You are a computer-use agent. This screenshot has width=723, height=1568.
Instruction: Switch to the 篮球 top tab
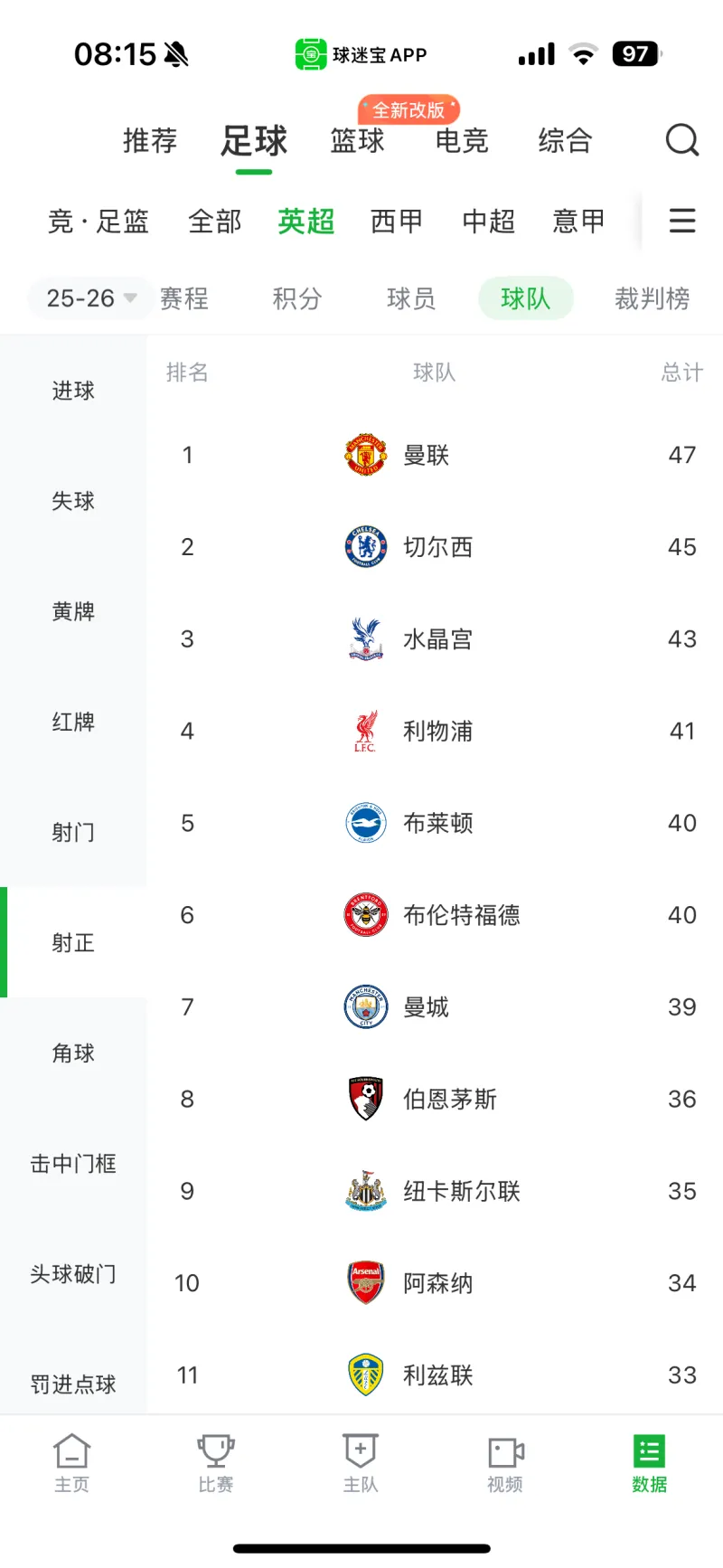(357, 141)
